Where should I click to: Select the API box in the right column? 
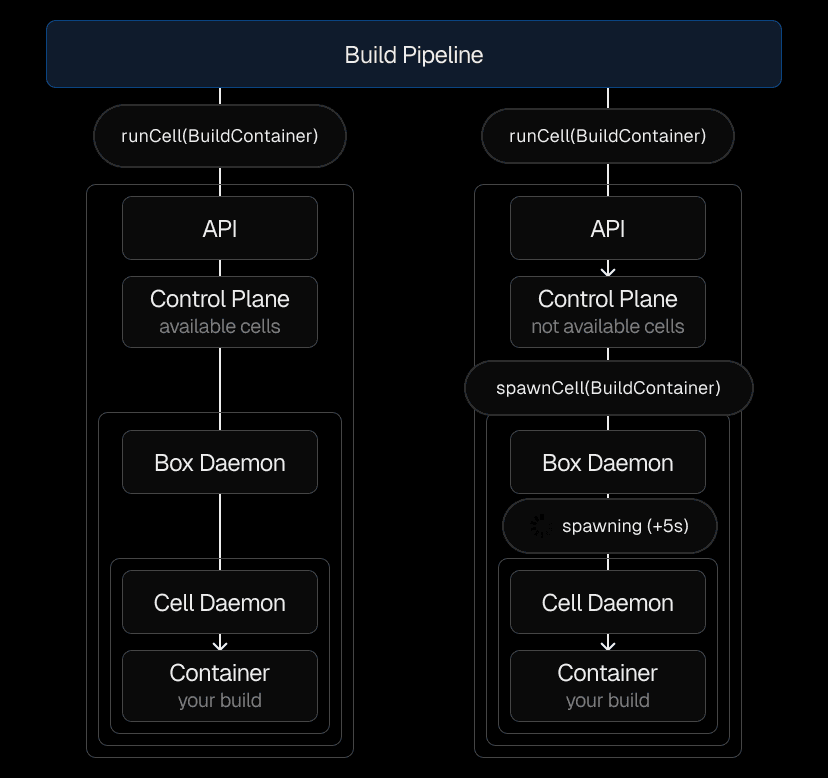coord(608,228)
